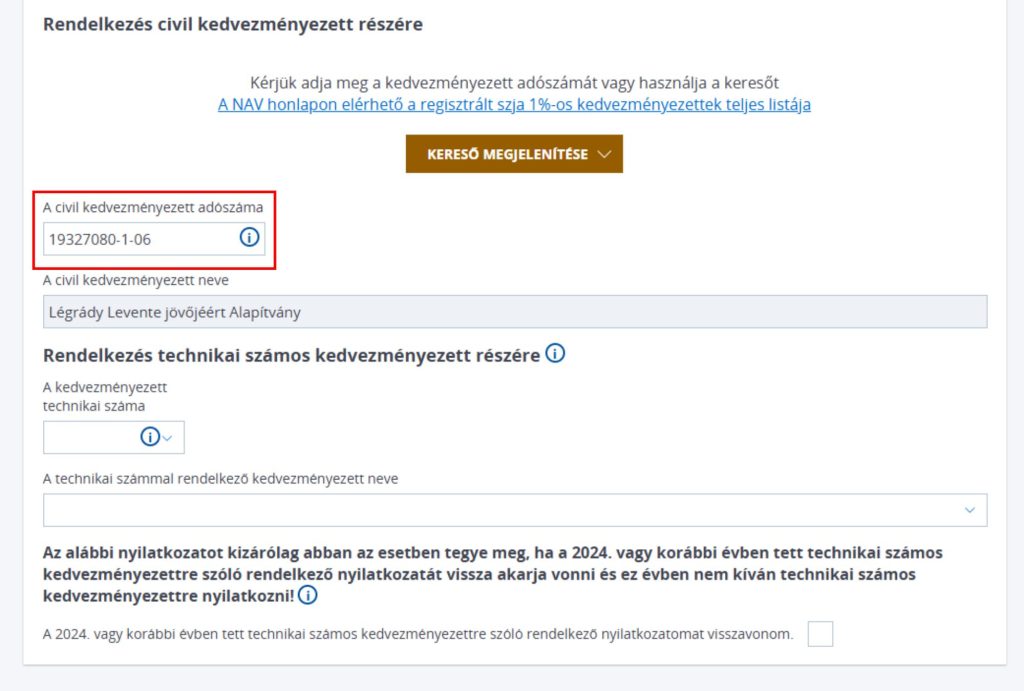Click the visszavonom declaration label text
Image resolution: width=1024 pixels, height=691 pixels.
(x=418, y=634)
